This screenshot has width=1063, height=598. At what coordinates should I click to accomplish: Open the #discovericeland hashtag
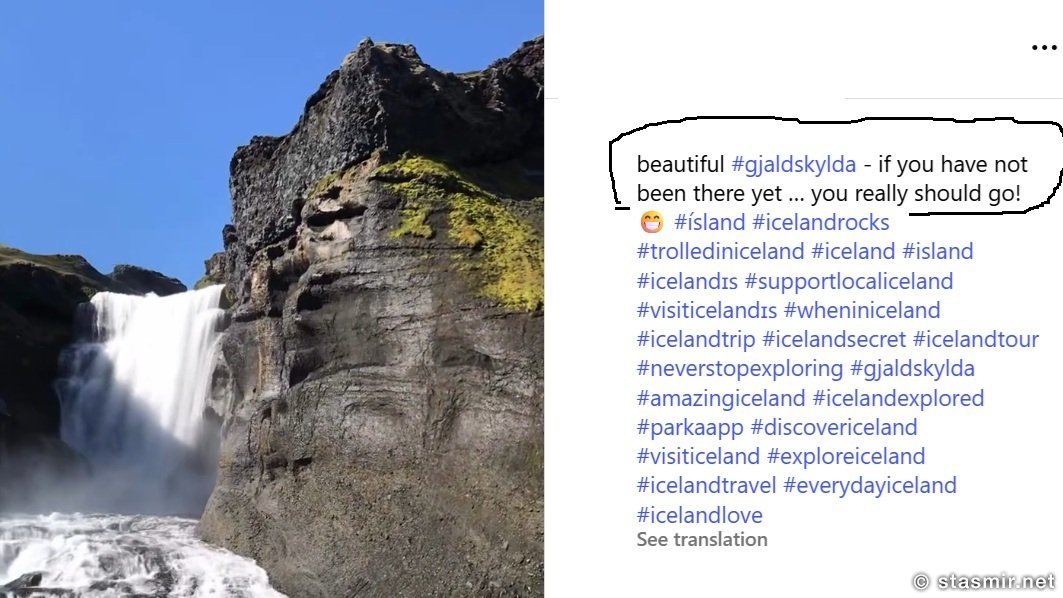834,427
